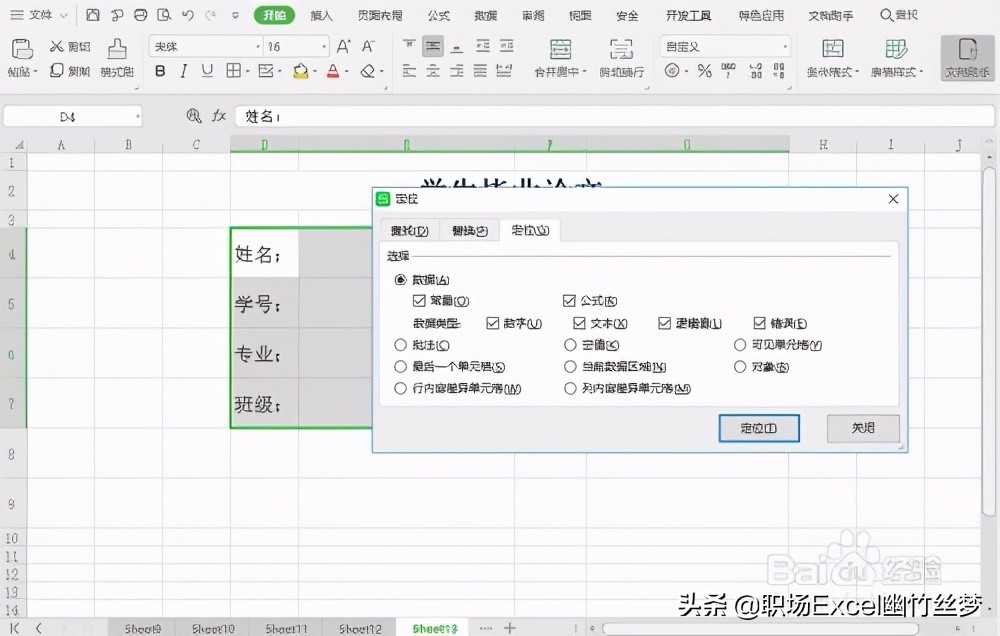
Task: Click the Underline formatting icon
Action: pyautogui.click(x=209, y=71)
